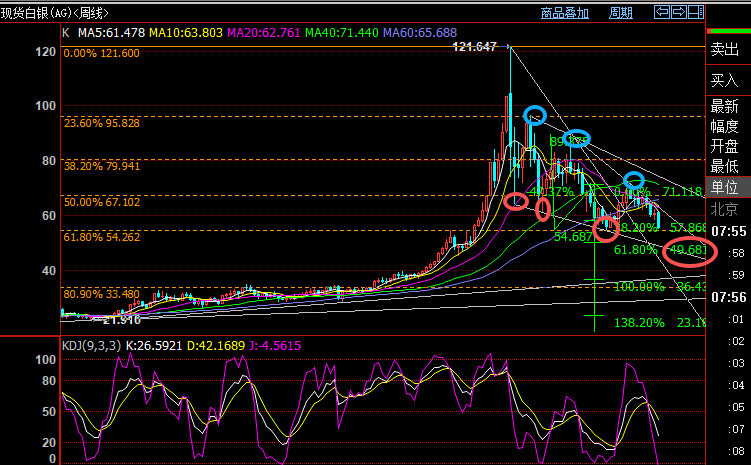Select the 最新 latest price label
Viewport: 751px width, 465px height.
[724, 105]
